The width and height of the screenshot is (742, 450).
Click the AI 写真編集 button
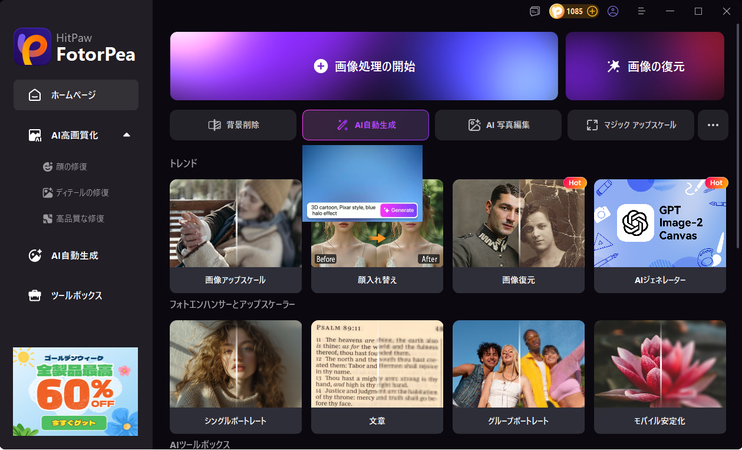[498, 125]
